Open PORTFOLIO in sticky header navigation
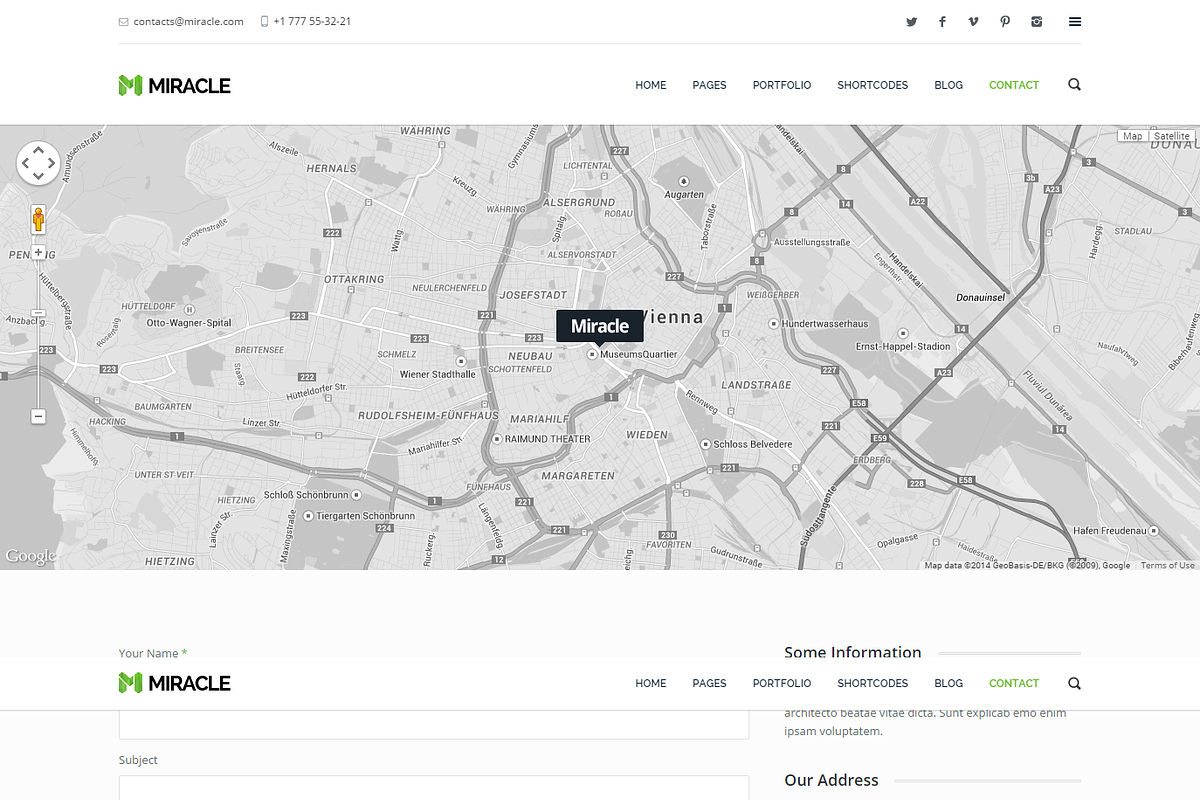The height and width of the screenshot is (800, 1200). point(782,683)
